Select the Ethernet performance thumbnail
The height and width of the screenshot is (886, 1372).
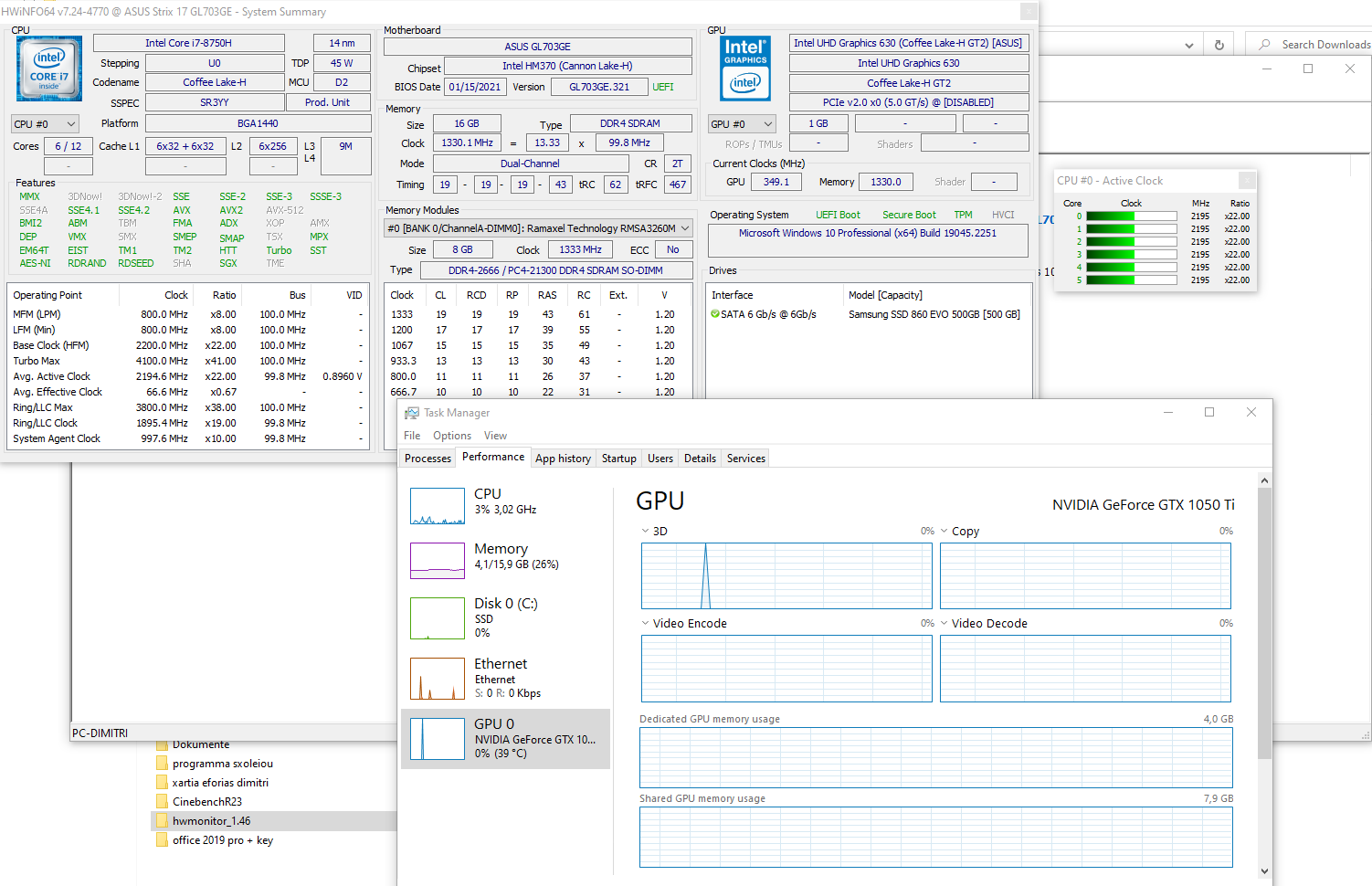[438, 679]
